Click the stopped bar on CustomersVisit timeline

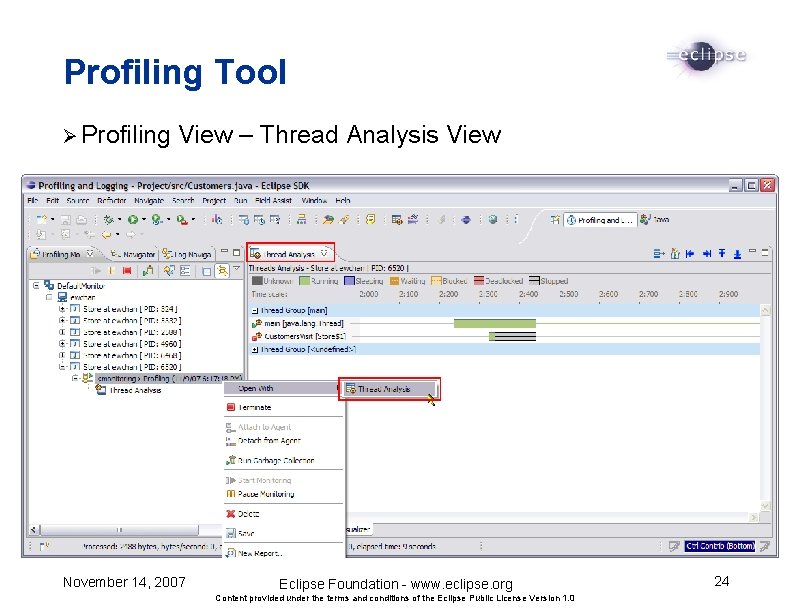[x=515, y=336]
